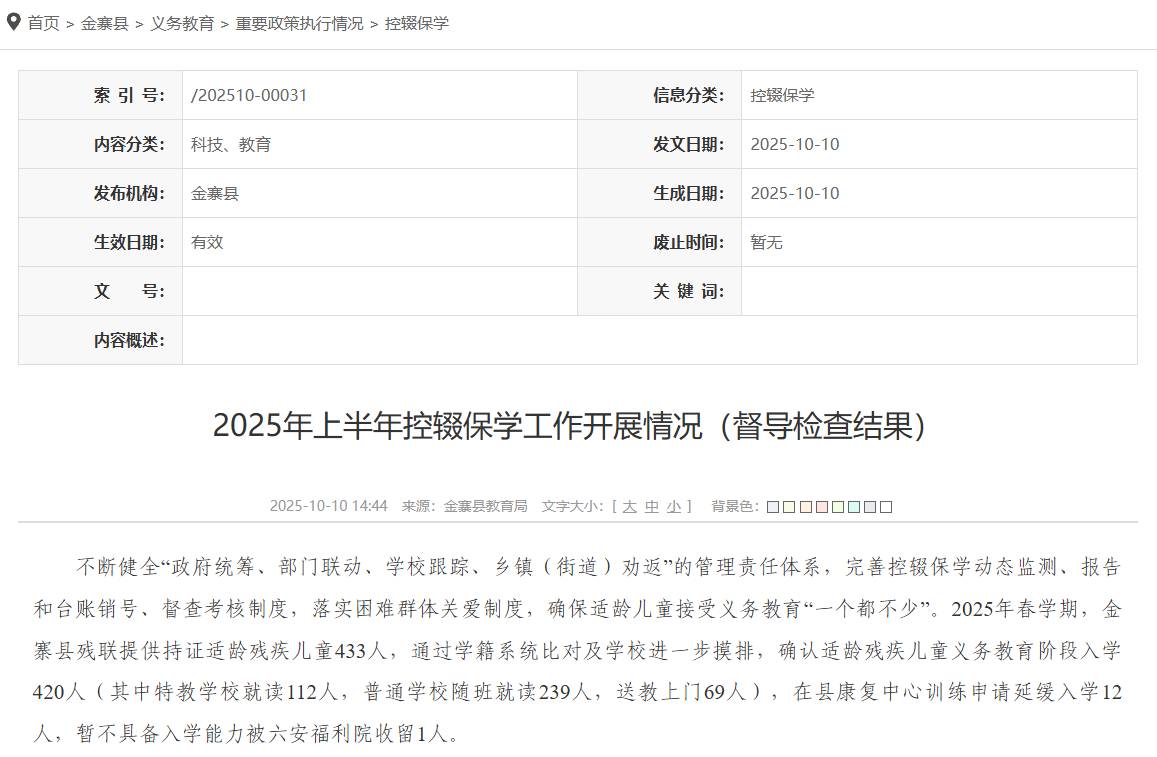
Task: Set text size to 小 (small)
Action: (674, 506)
